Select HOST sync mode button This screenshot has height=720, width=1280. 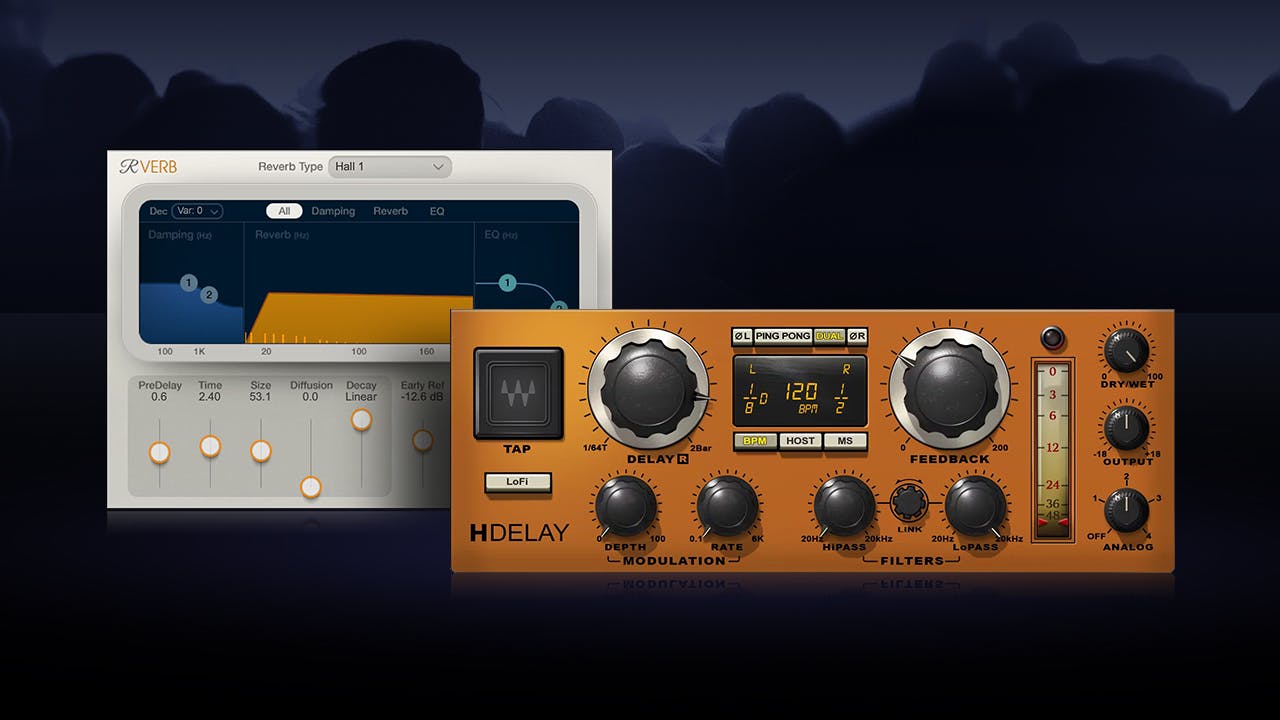800,441
